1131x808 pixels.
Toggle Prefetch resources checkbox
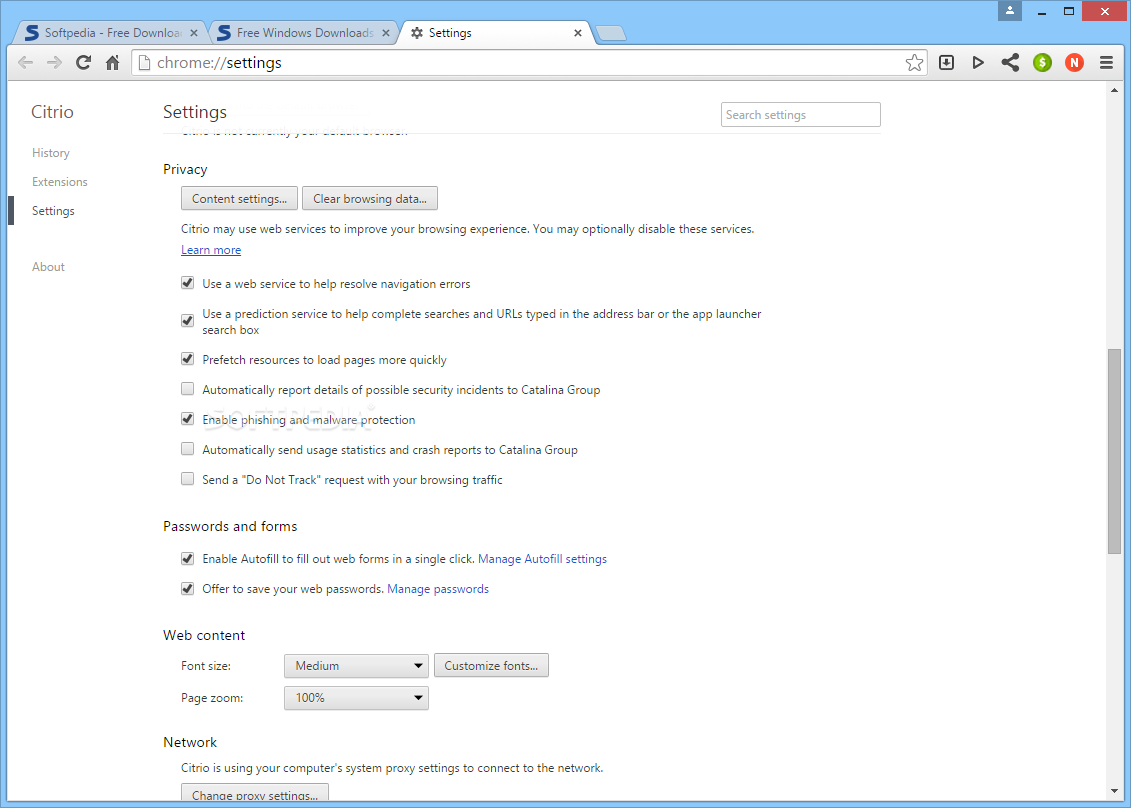pyautogui.click(x=188, y=359)
